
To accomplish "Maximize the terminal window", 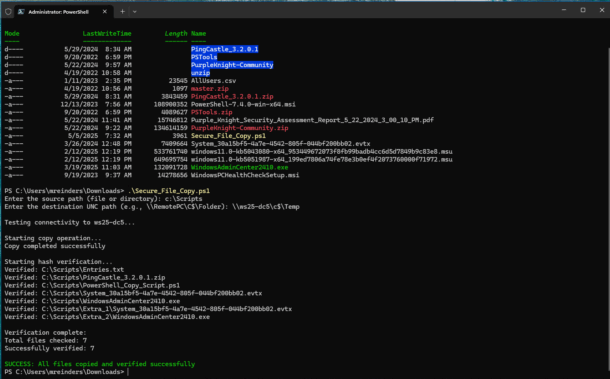I will pyautogui.click(x=583, y=10).
